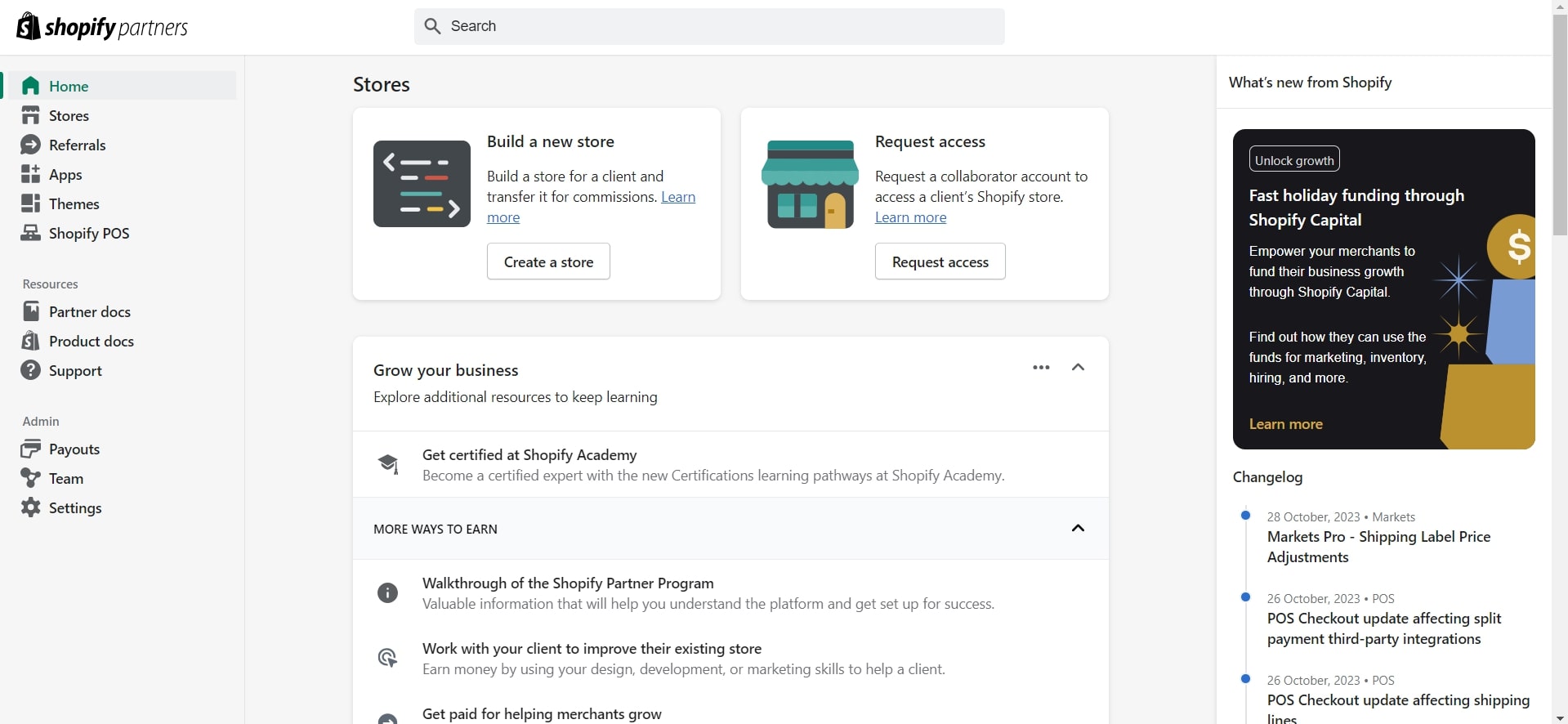The width and height of the screenshot is (1568, 724).
Task: Click the Create a store button
Action: coord(548,261)
